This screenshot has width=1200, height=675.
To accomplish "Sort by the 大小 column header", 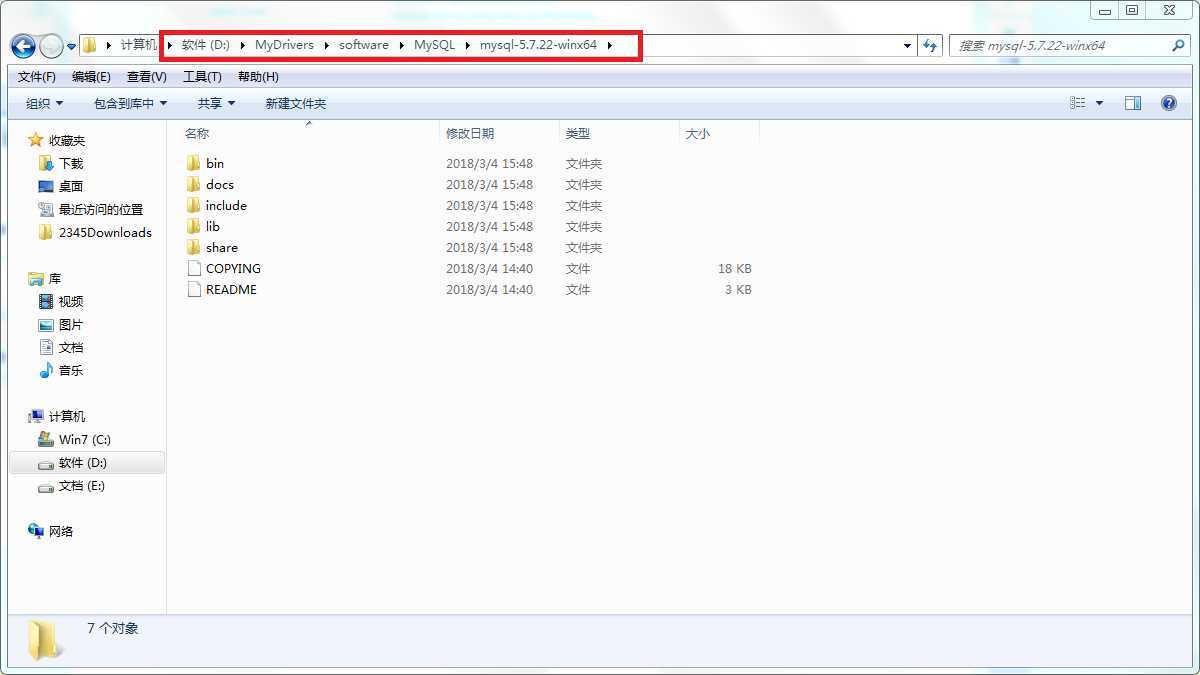I will (697, 133).
